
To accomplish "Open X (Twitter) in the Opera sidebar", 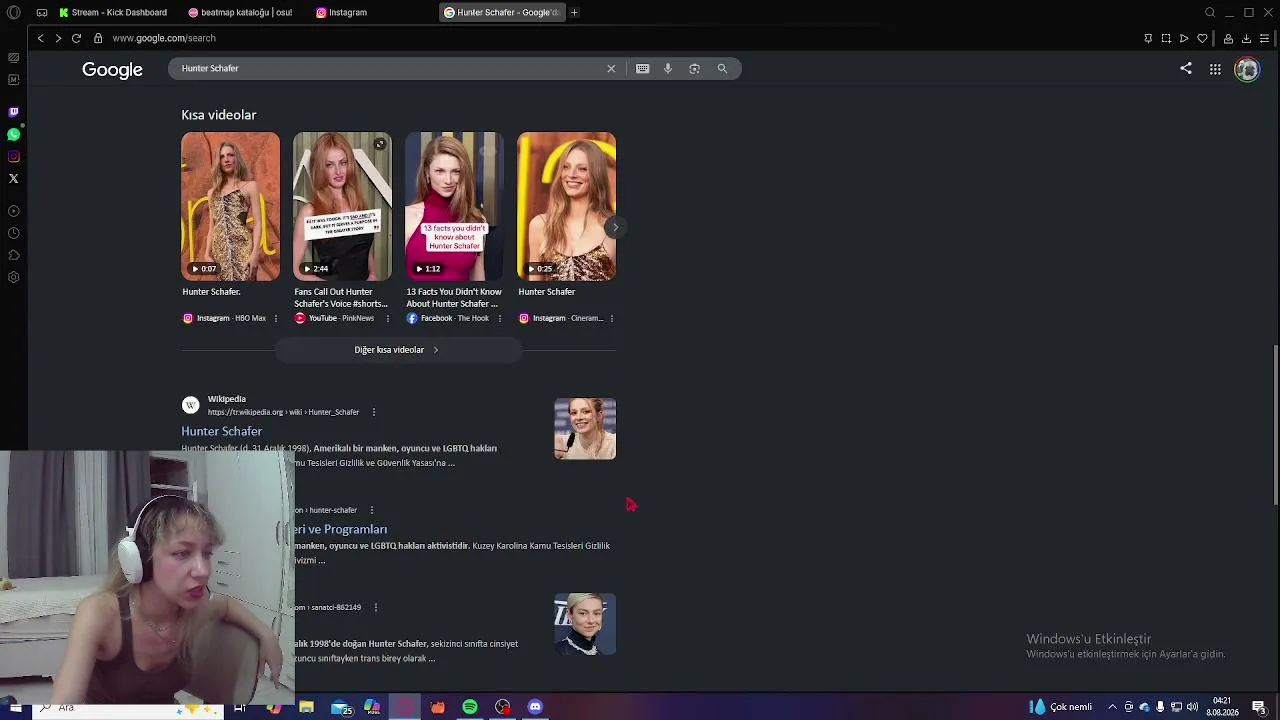I will [13, 179].
